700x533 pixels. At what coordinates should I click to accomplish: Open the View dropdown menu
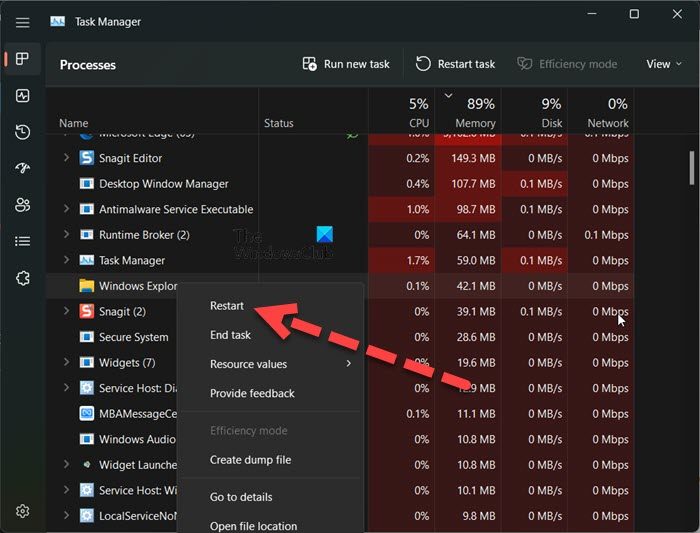point(664,64)
